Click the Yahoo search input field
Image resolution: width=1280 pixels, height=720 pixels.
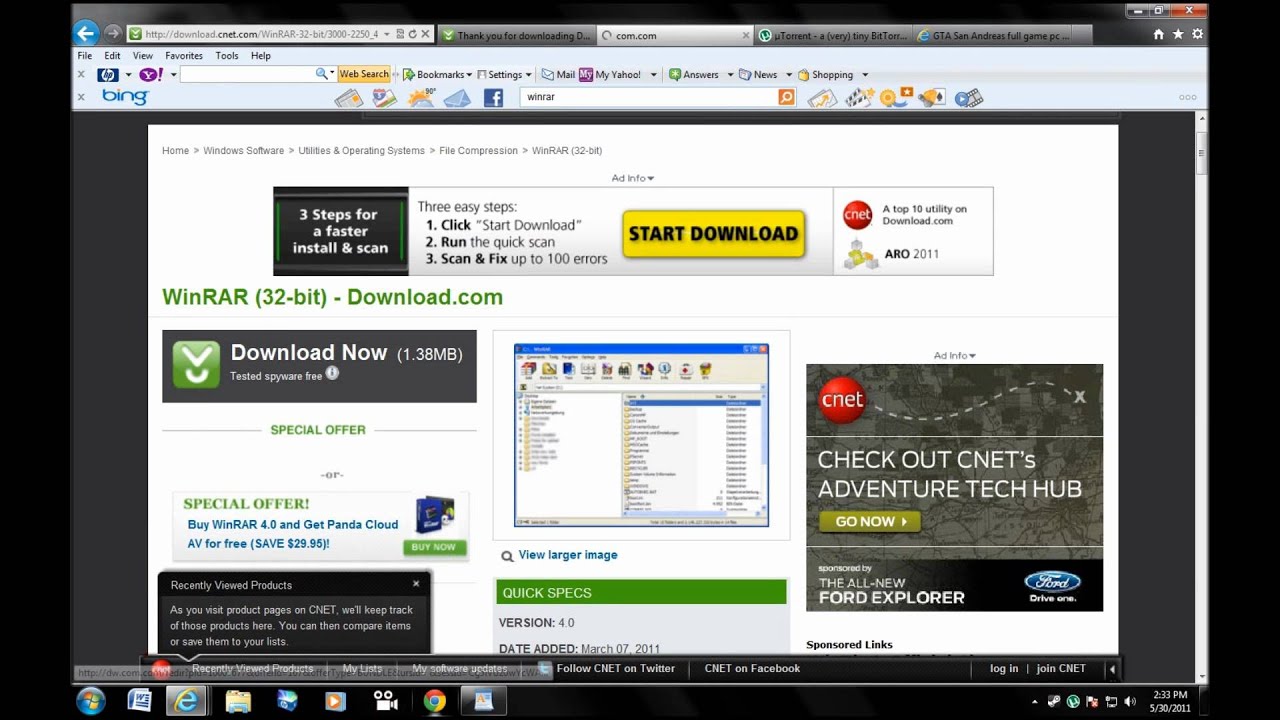(x=248, y=74)
